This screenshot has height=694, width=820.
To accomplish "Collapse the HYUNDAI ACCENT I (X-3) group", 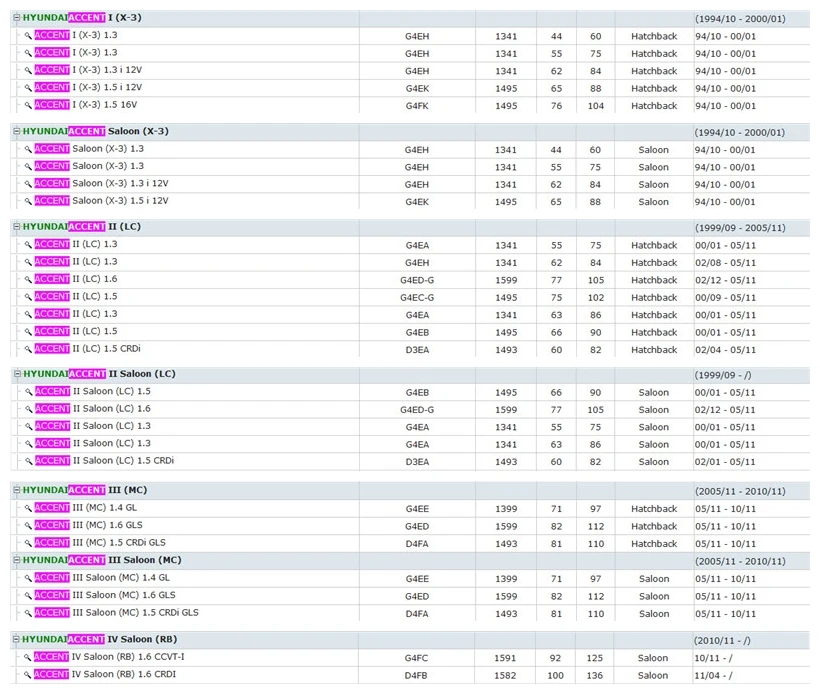I will [x=17, y=18].
